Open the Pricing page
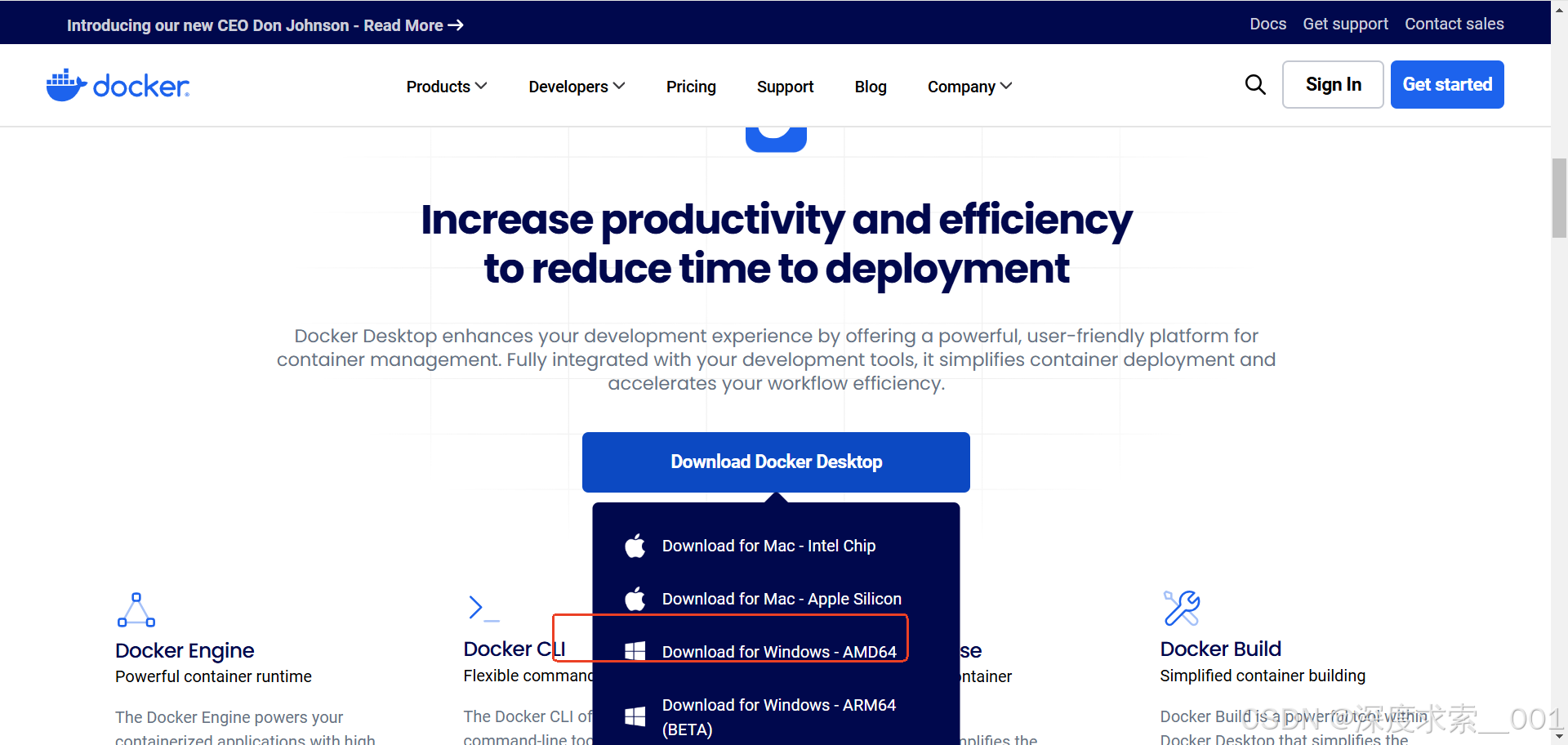This screenshot has width=1568, height=745. point(691,87)
